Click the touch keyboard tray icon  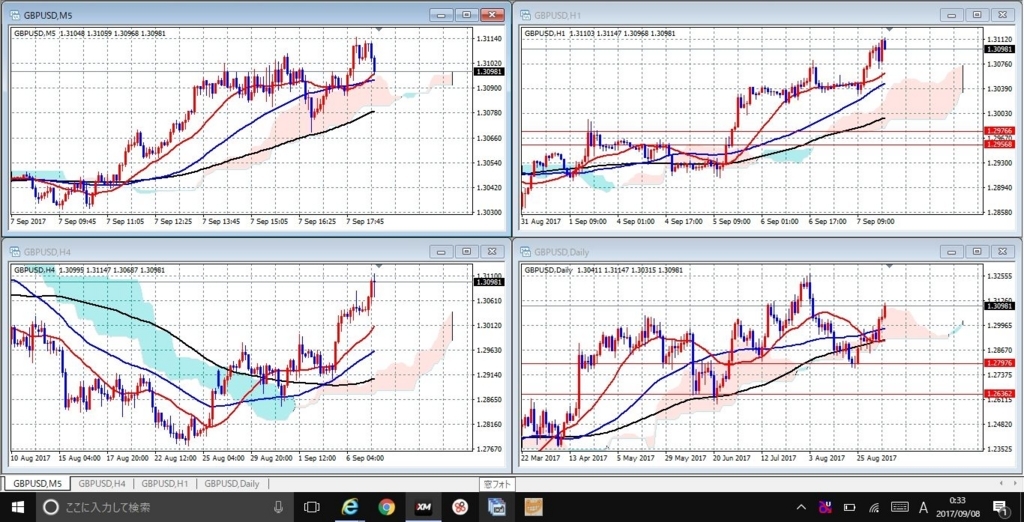(899, 507)
